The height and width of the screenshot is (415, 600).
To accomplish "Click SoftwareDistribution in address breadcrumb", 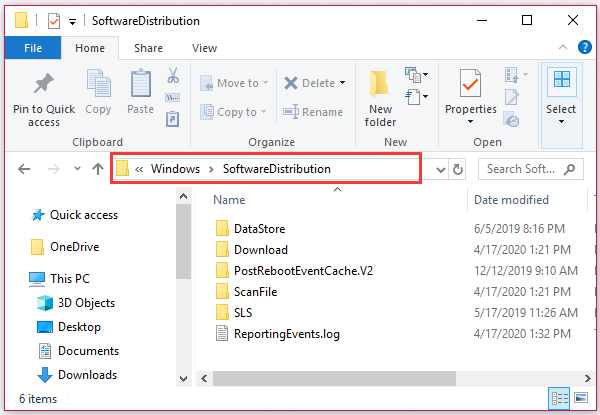I will [277, 169].
